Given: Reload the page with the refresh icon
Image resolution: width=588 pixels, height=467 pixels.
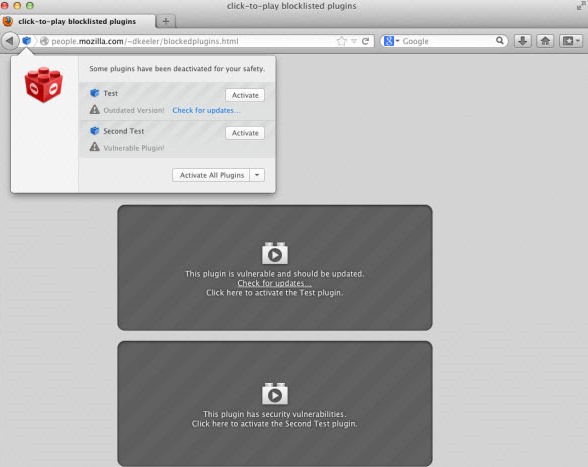Looking at the screenshot, I should (366, 41).
